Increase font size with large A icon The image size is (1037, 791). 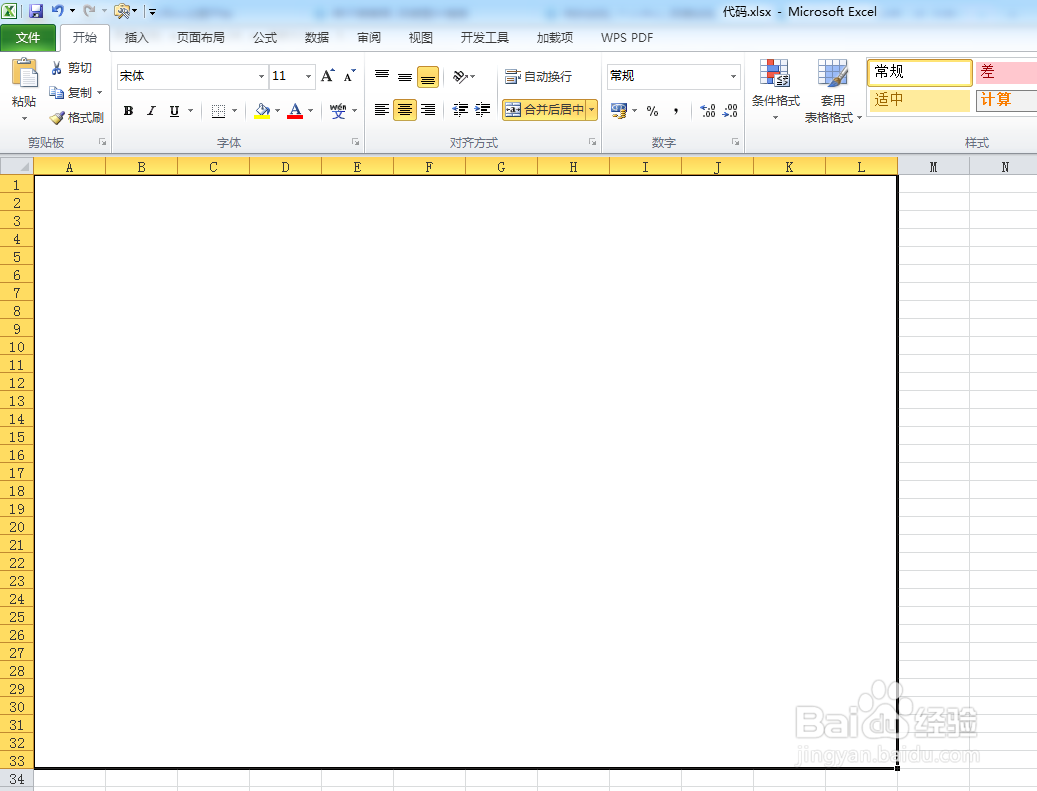click(x=327, y=76)
